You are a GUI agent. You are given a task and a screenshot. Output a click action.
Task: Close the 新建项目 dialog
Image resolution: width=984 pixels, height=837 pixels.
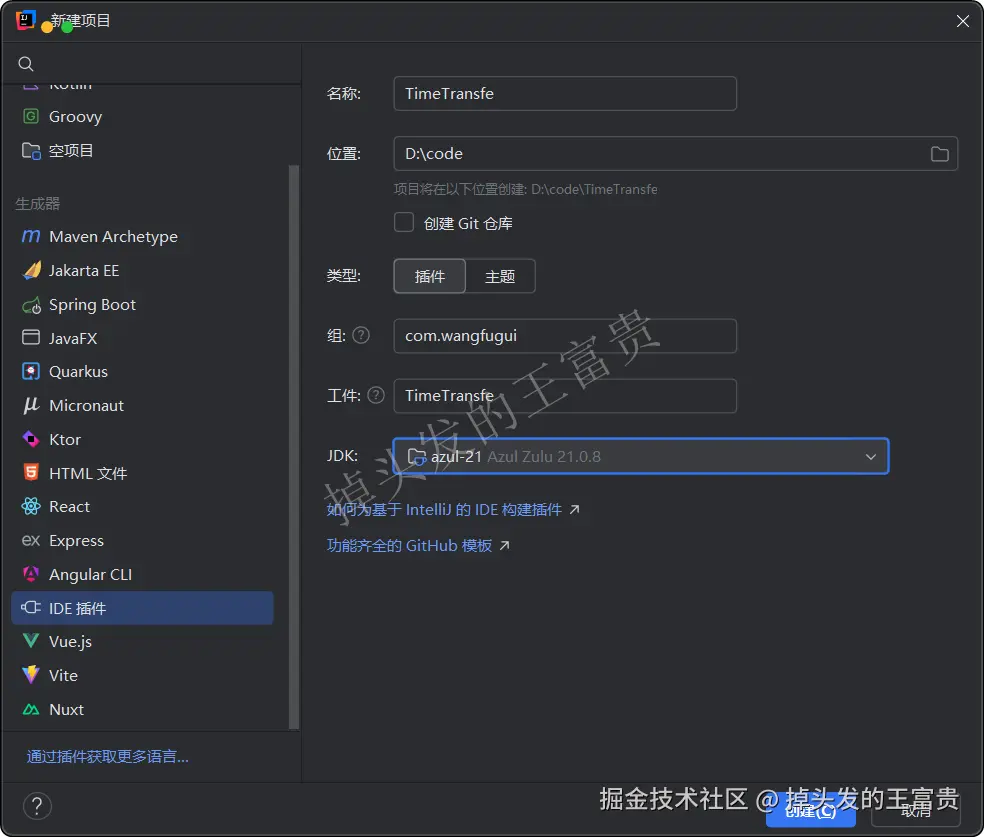[963, 21]
